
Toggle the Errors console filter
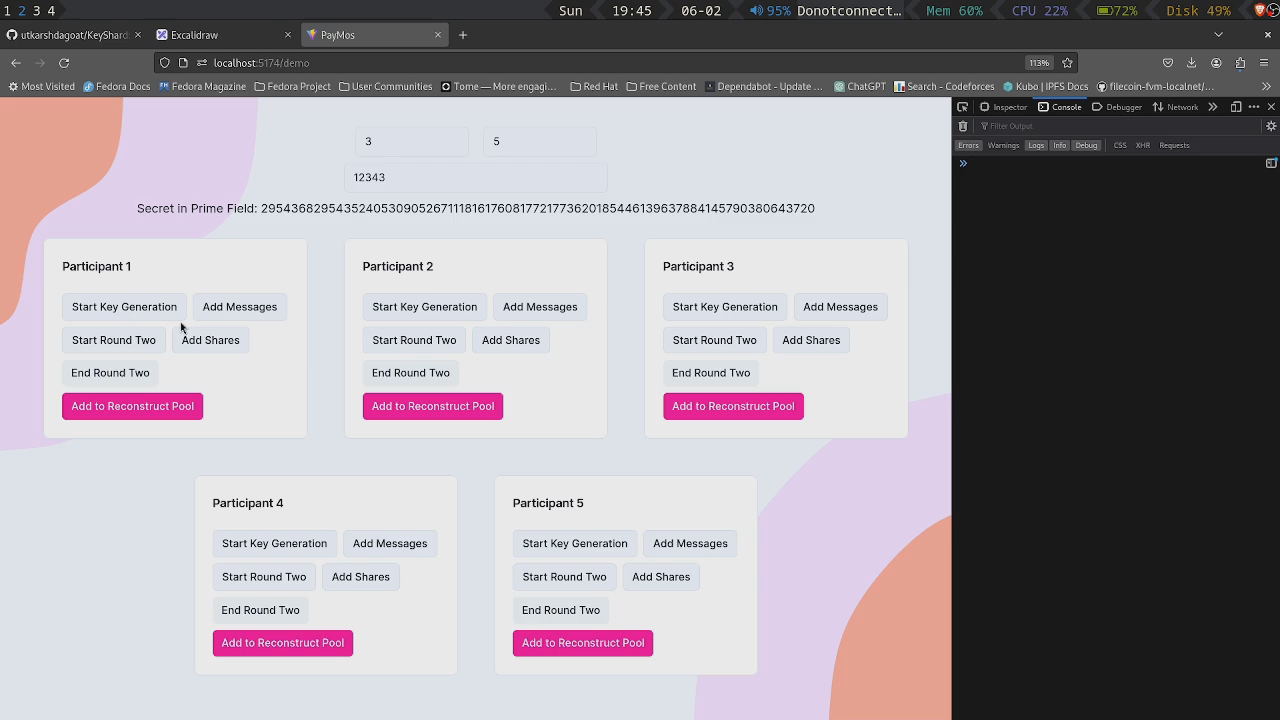[x=968, y=145]
